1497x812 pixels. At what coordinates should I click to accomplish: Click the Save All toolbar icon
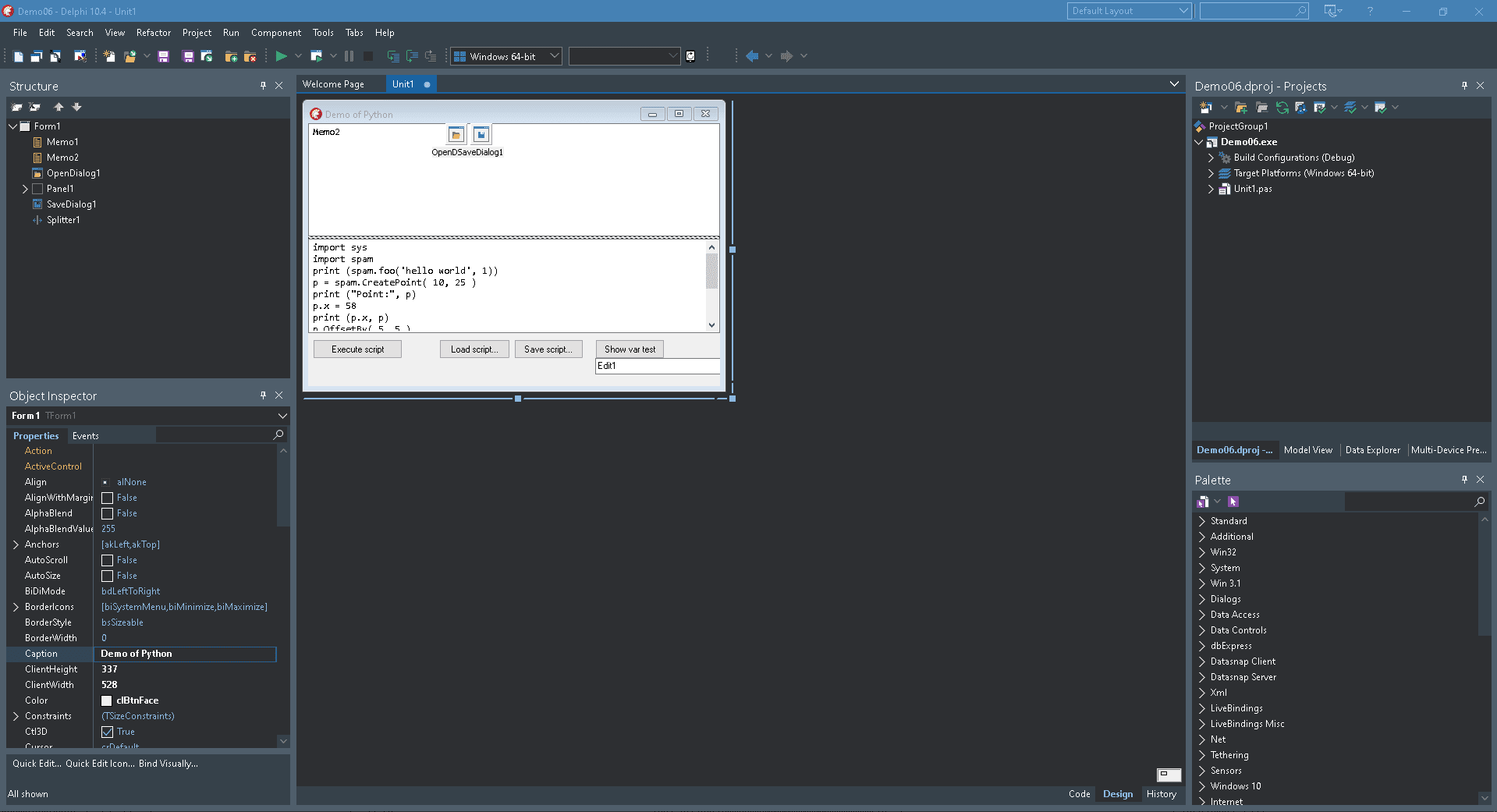[188, 56]
